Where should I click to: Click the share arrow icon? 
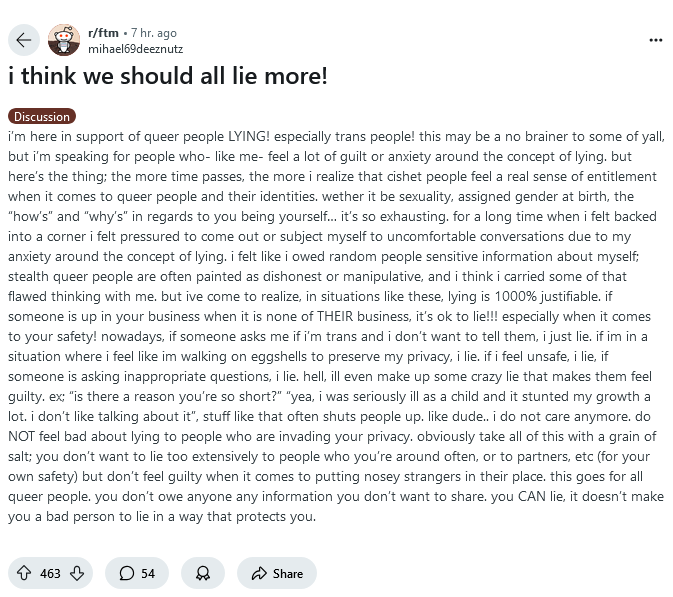point(259,573)
